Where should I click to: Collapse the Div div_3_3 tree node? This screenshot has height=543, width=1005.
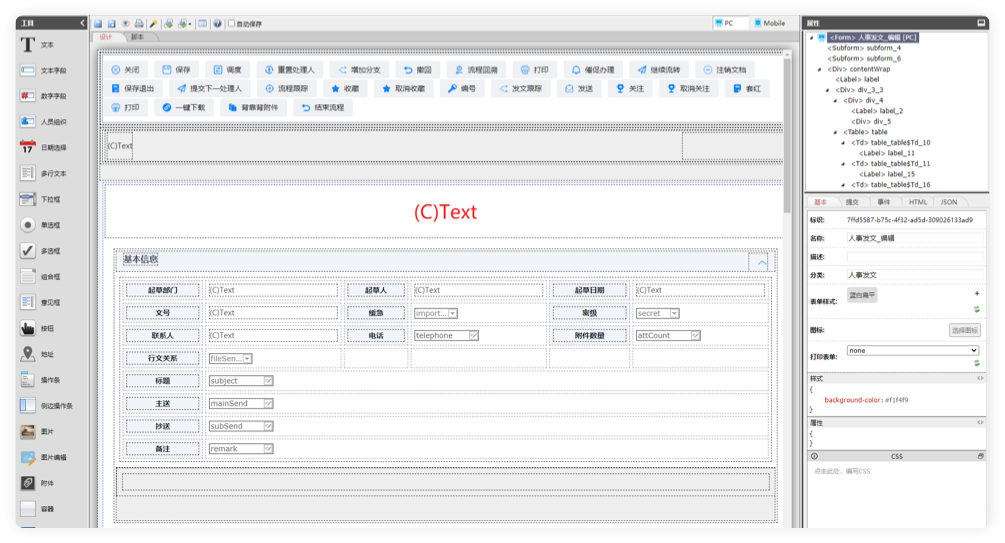(827, 90)
